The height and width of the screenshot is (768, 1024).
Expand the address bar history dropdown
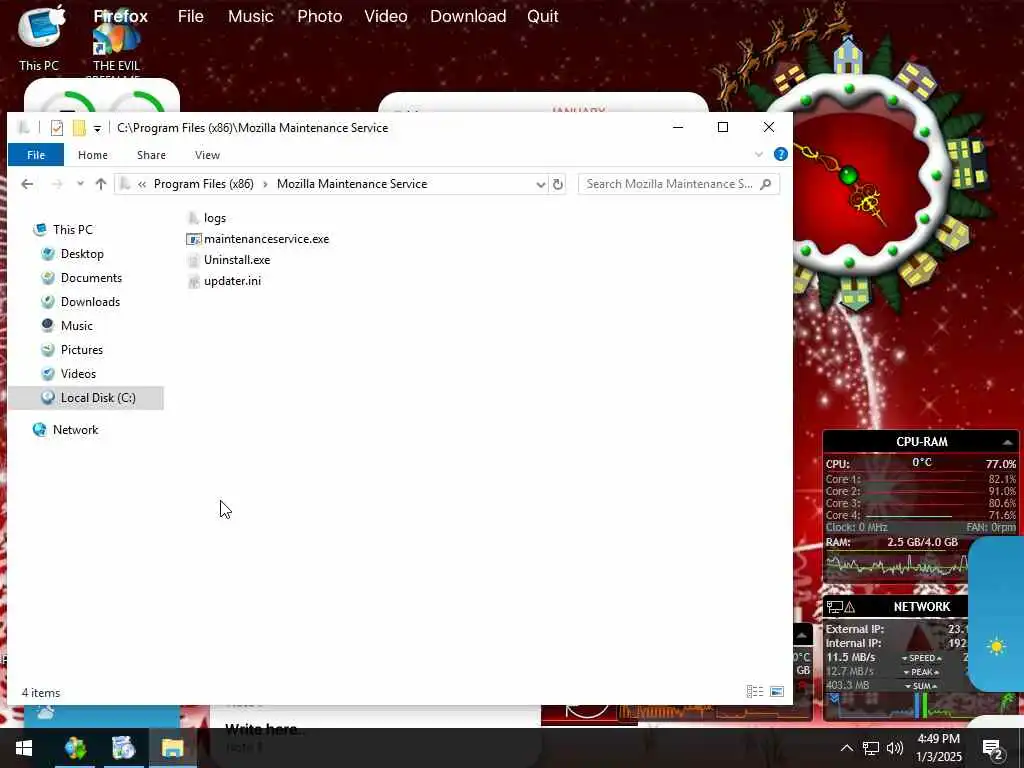pyautogui.click(x=541, y=185)
